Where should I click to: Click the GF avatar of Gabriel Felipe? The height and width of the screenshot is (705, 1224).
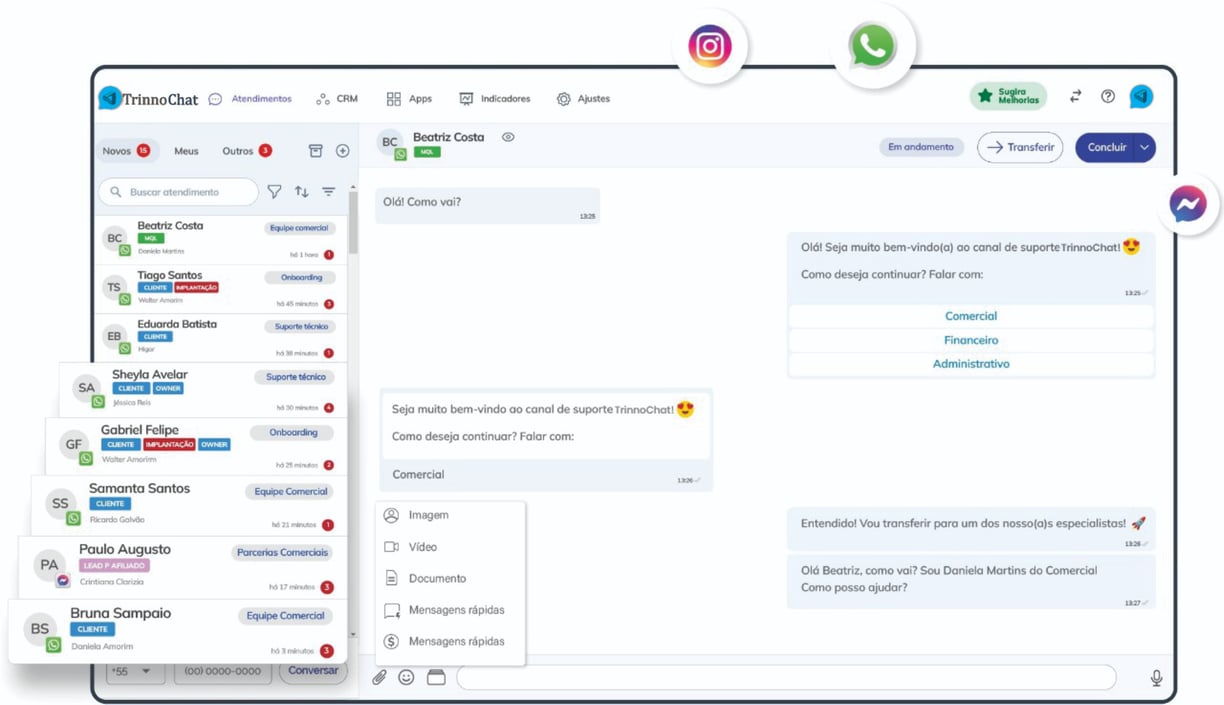74,445
